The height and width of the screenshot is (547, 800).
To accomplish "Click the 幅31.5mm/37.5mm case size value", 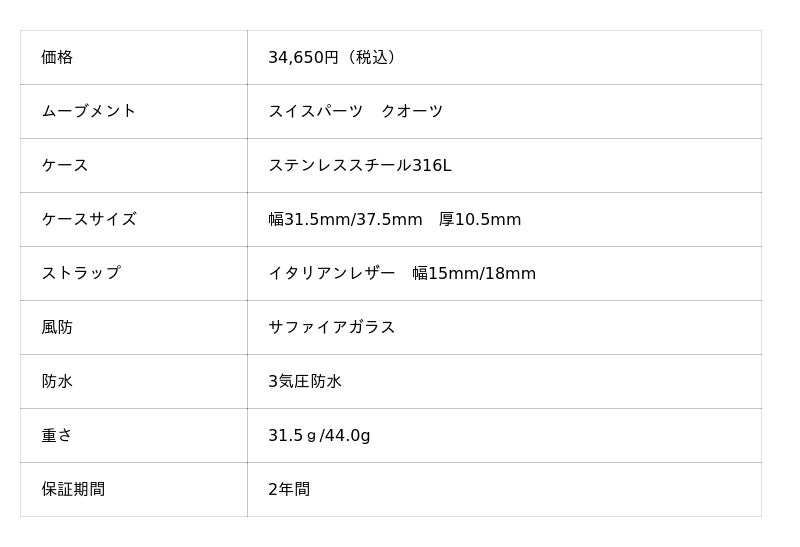I will [345, 220].
